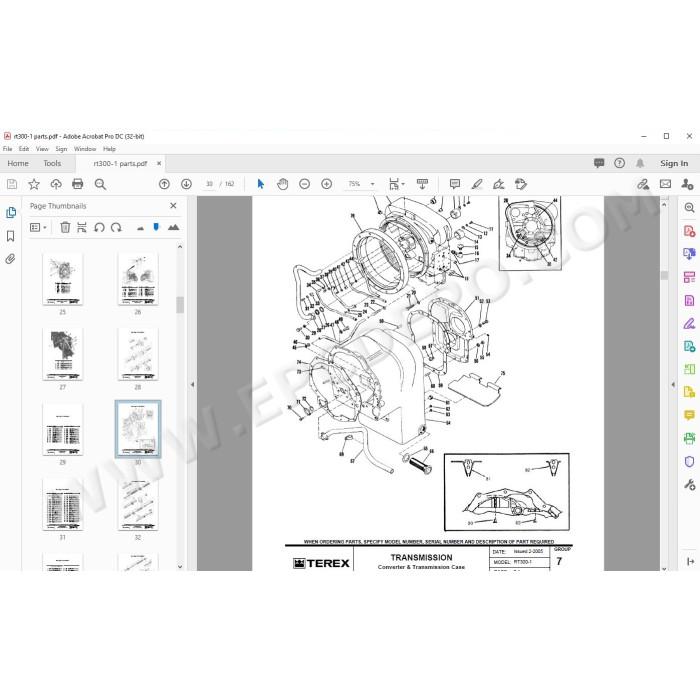Open the Edit menu
The width and height of the screenshot is (700, 700).
point(24,149)
